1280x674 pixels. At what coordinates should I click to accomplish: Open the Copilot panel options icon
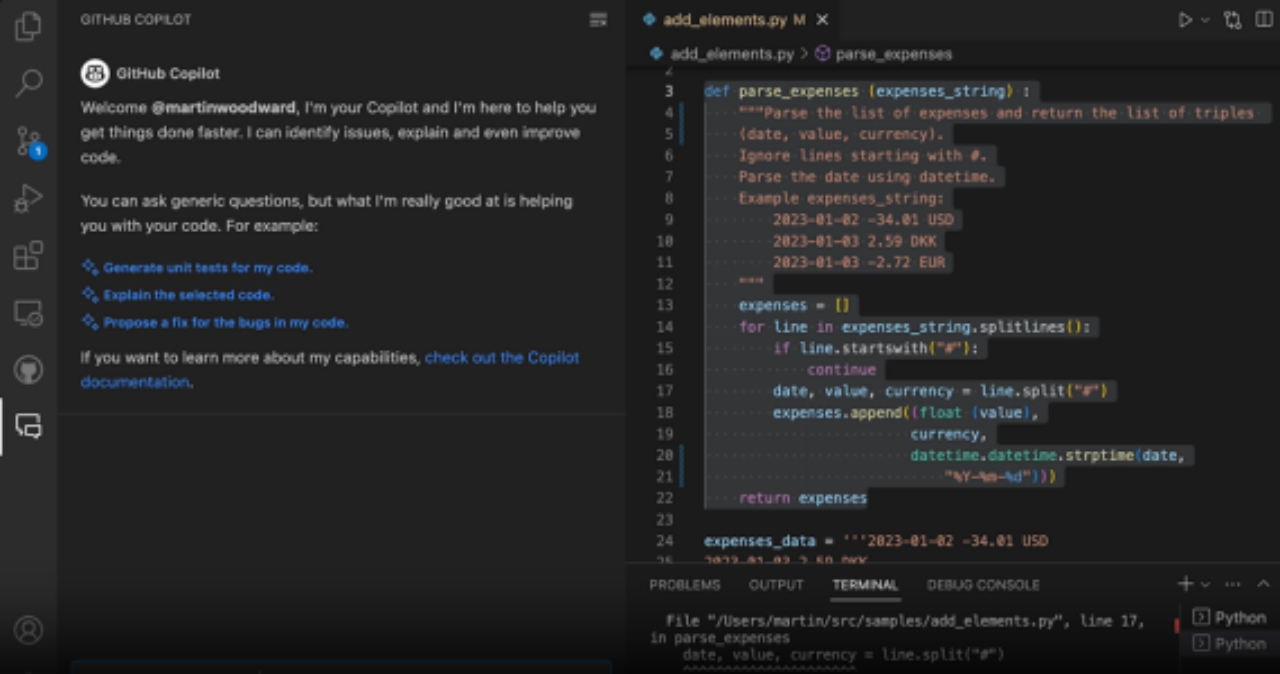point(598,20)
